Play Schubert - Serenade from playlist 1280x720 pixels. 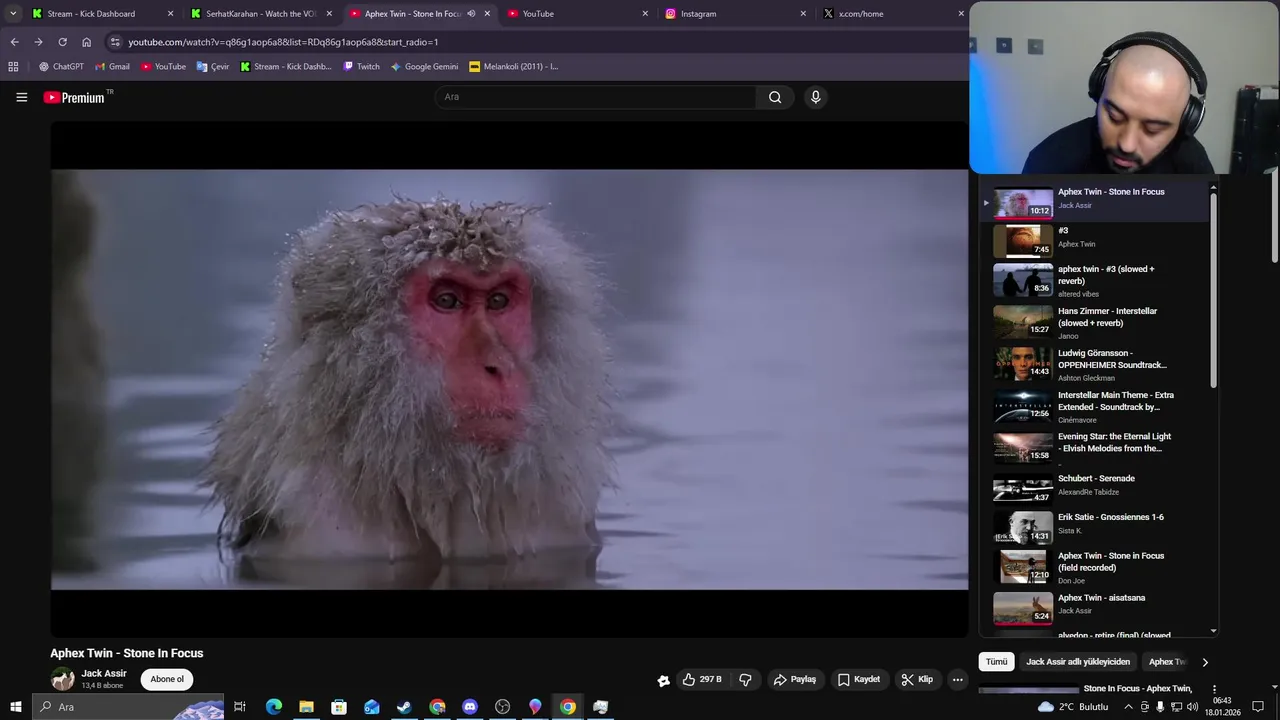tap(1095, 488)
